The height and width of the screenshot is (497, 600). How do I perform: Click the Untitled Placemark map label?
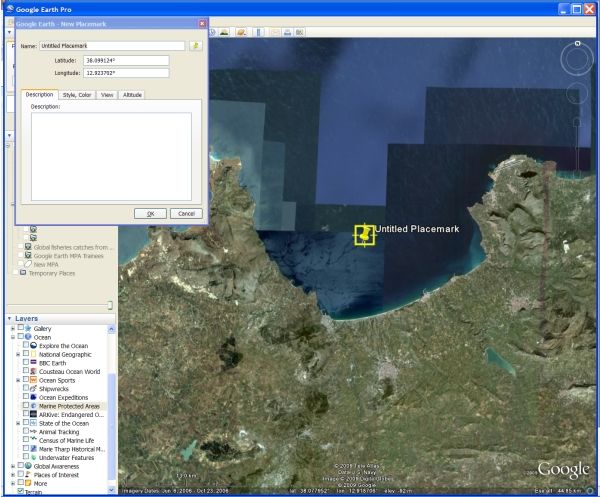[417, 229]
